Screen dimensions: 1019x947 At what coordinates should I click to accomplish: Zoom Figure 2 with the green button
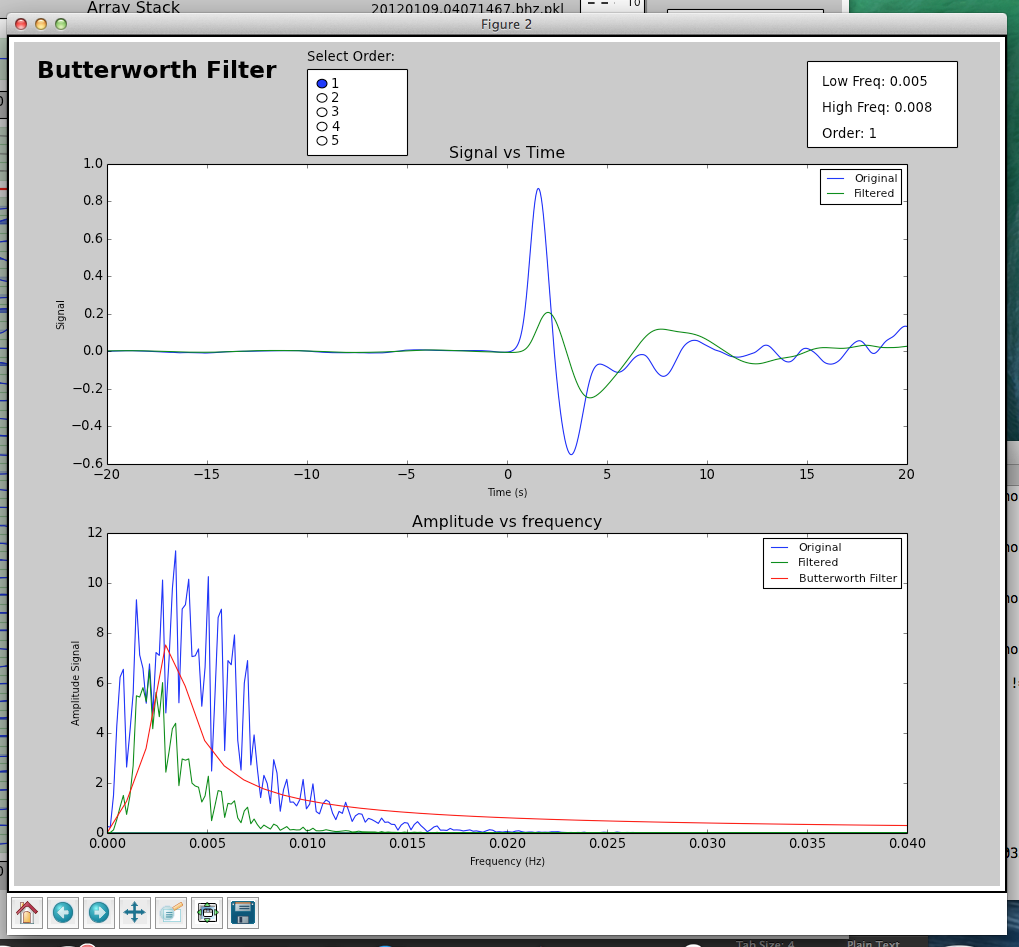pos(61,24)
